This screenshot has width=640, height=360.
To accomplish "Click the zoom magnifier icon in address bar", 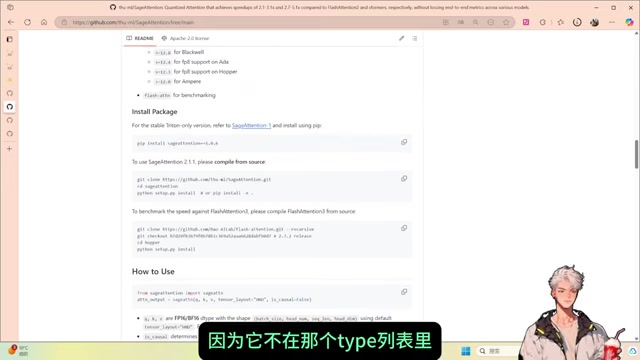I will point(476,22).
